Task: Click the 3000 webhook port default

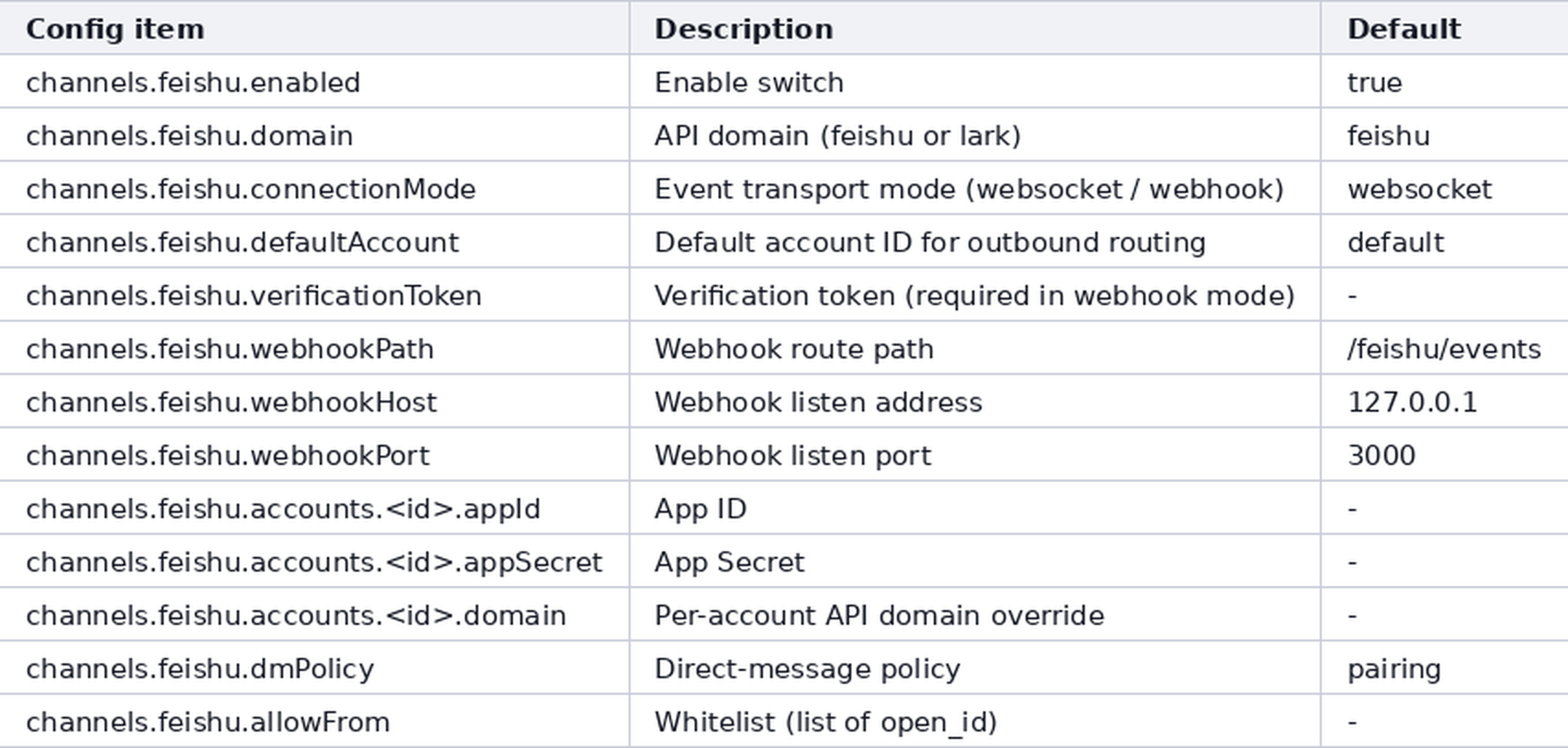Action: (1381, 456)
